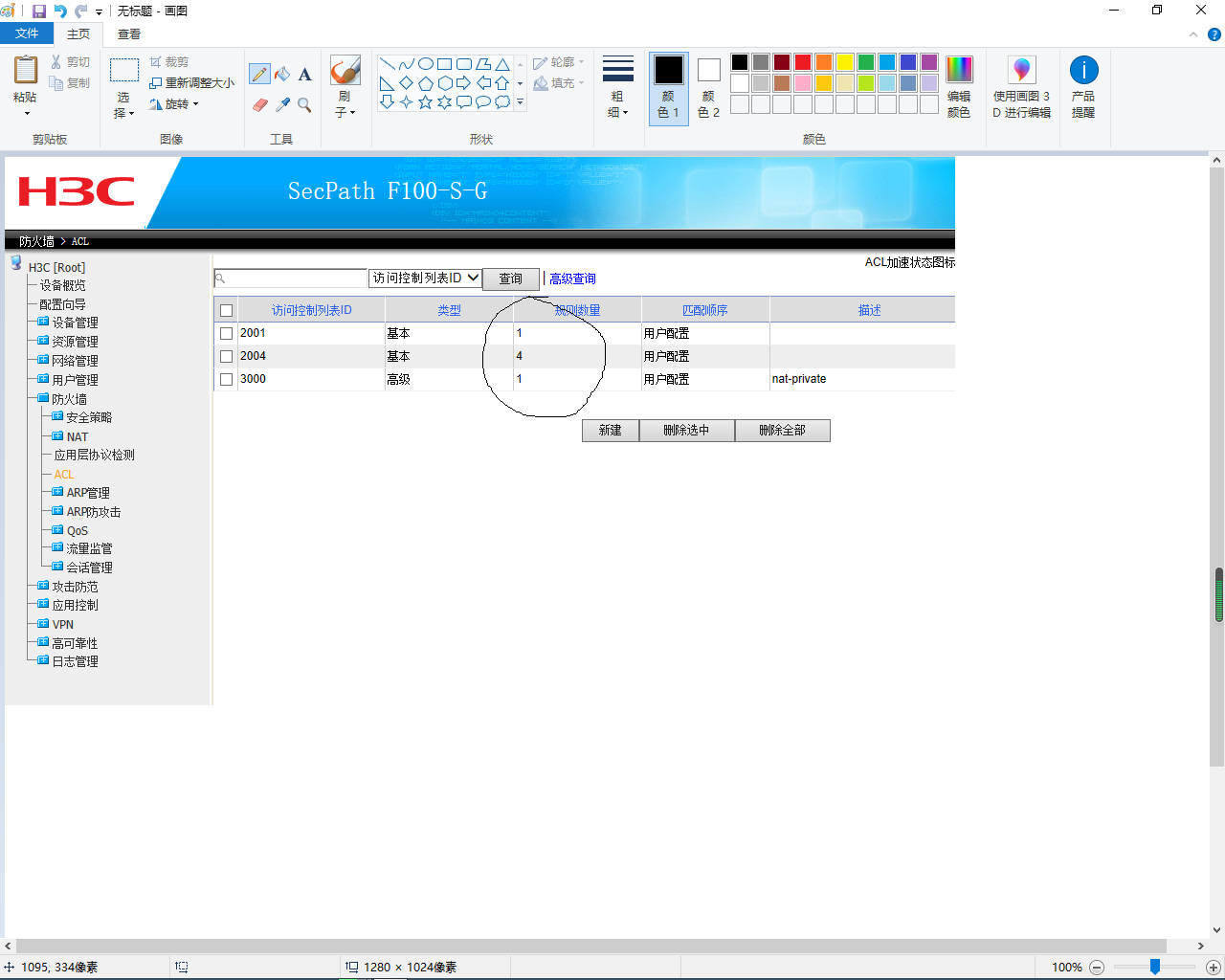Image resolution: width=1225 pixels, height=980 pixels.
Task: Select the Magnifier tool
Action: (304, 104)
